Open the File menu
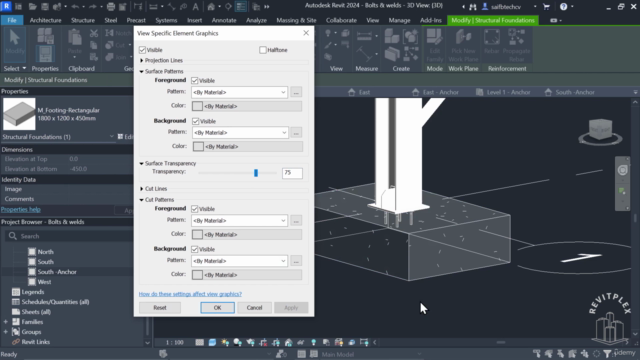The image size is (640, 360). pyautogui.click(x=12, y=20)
